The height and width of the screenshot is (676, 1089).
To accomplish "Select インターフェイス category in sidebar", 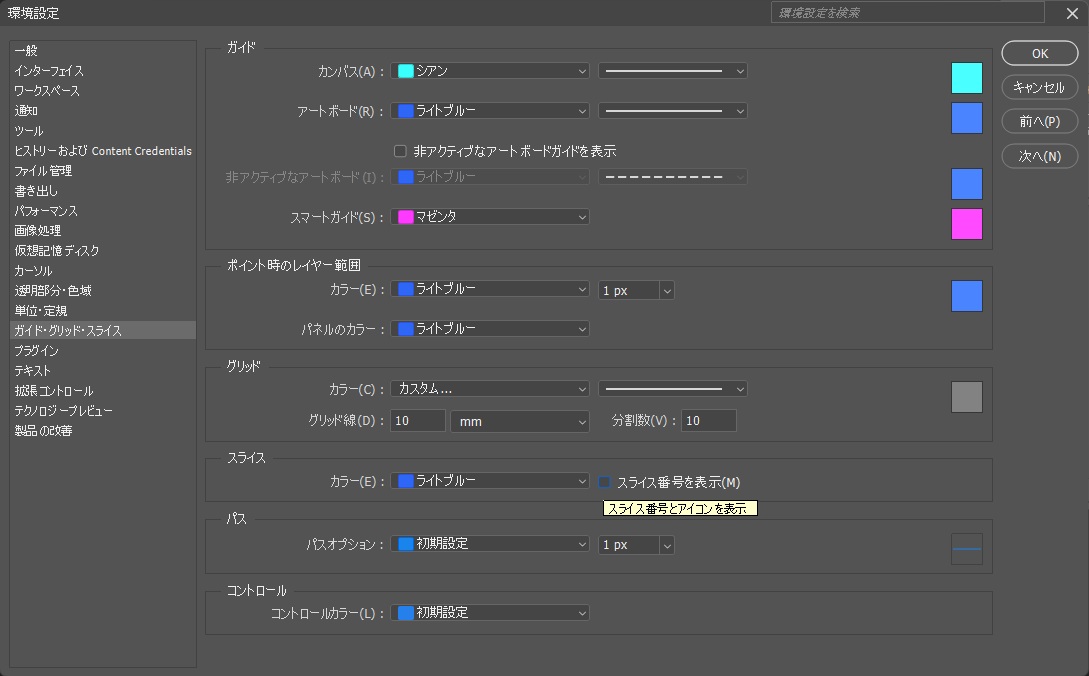I will [103, 71].
